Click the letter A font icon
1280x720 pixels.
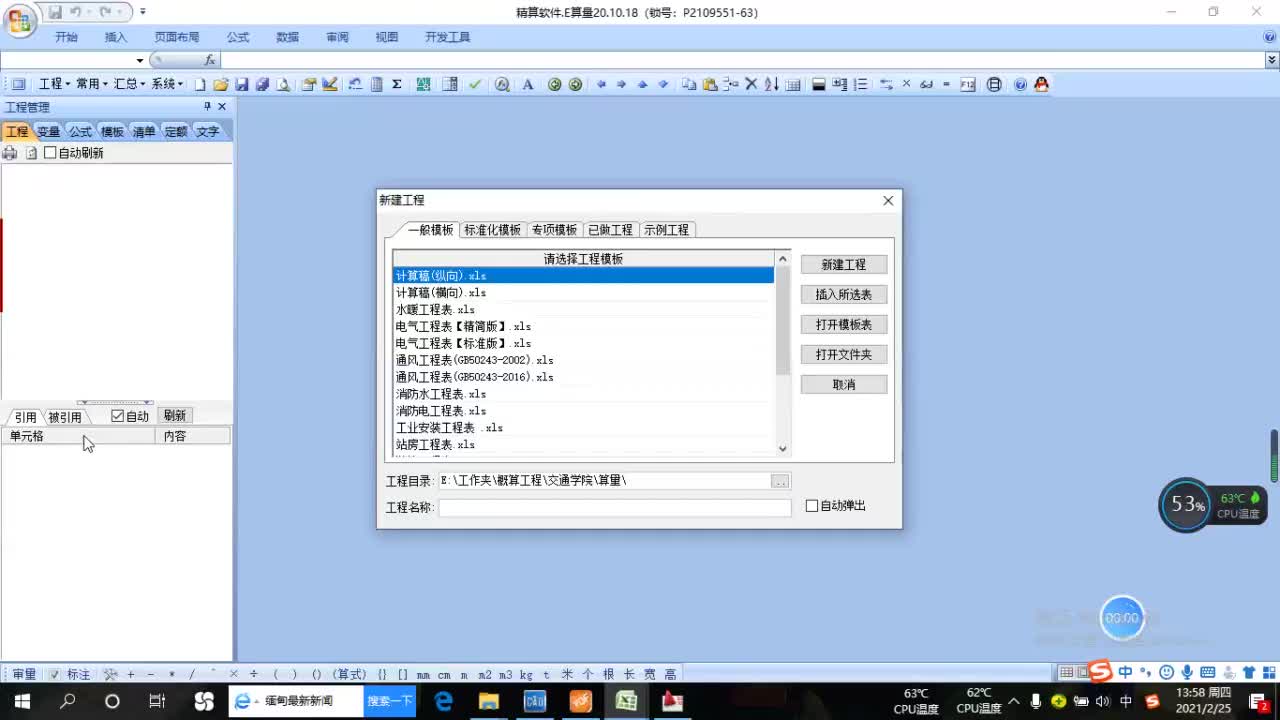[x=528, y=85]
